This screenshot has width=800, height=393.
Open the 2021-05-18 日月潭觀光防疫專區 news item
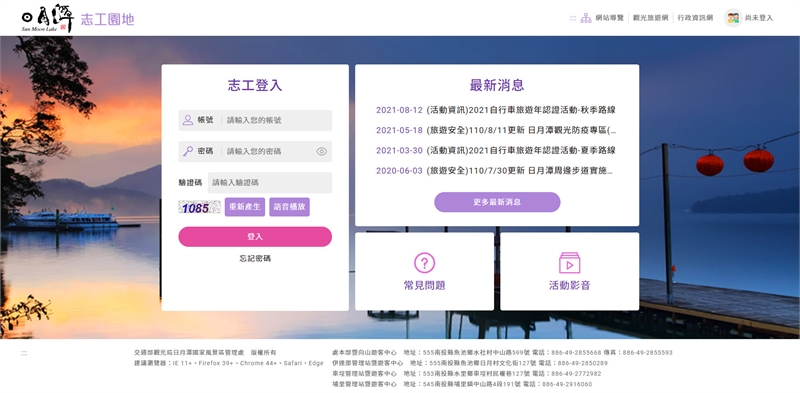(x=496, y=130)
